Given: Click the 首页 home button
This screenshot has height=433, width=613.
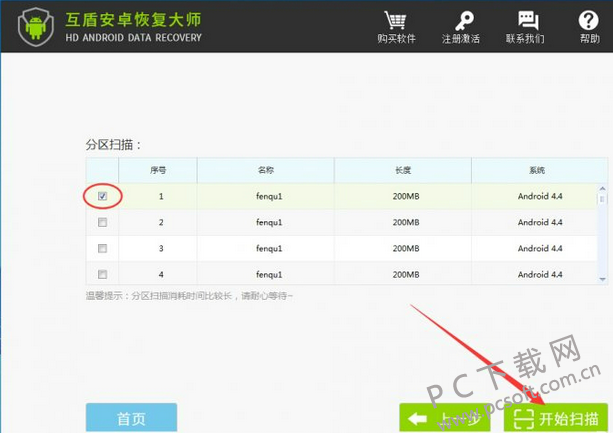Looking at the screenshot, I should click(131, 418).
